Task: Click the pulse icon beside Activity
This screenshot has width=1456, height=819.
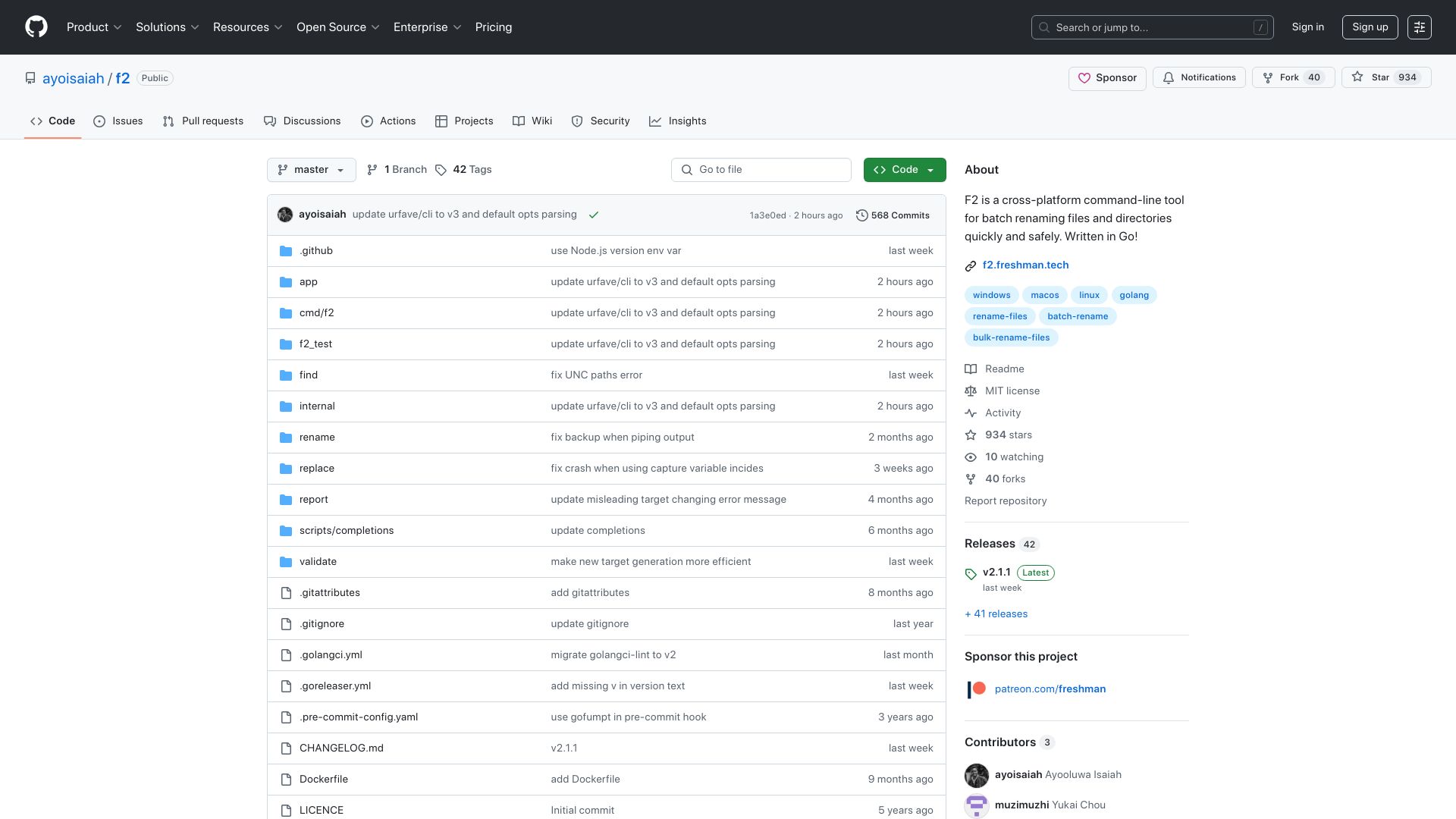Action: [971, 413]
